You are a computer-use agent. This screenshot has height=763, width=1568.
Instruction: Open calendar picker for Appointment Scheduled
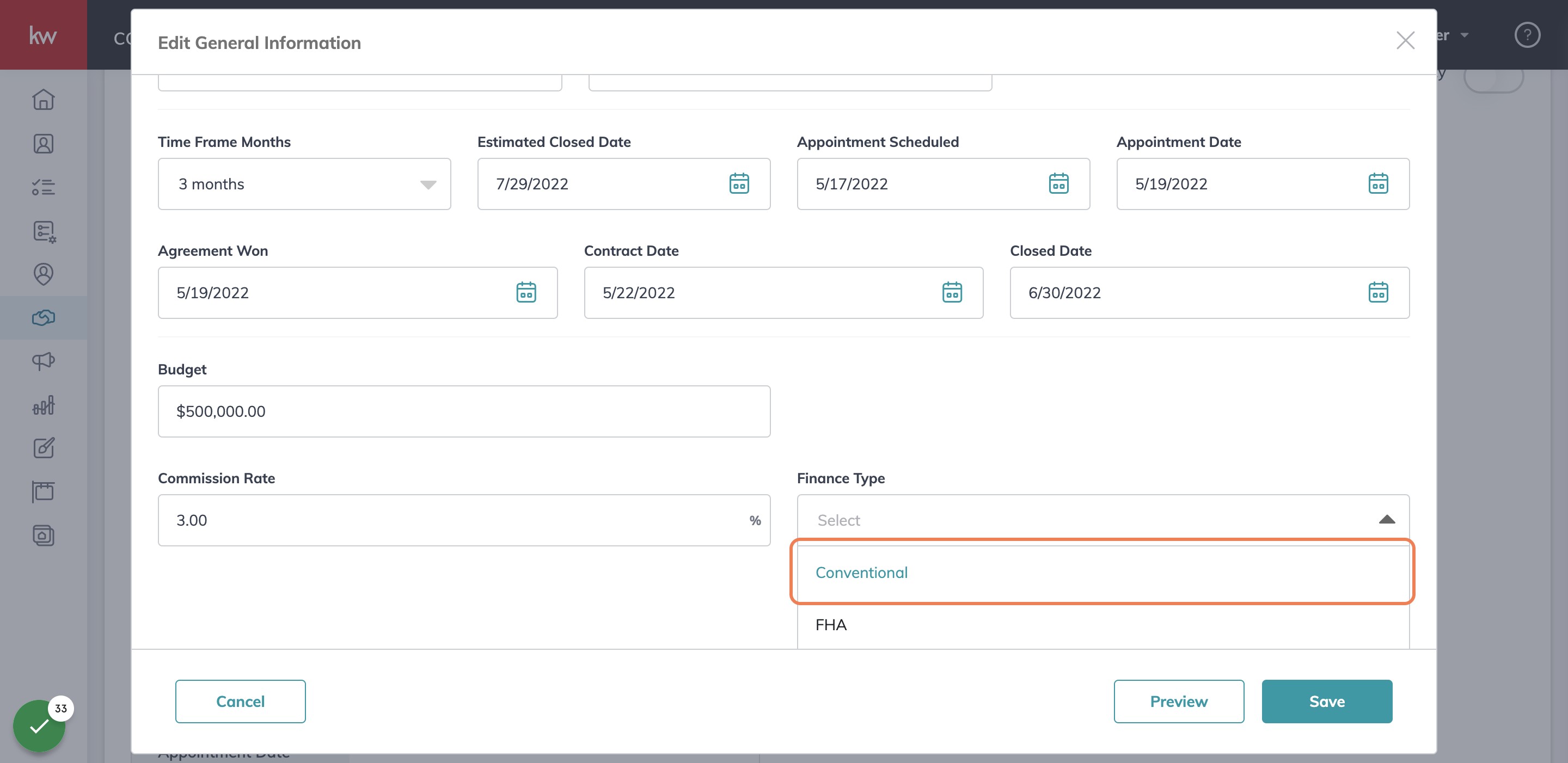click(1058, 184)
